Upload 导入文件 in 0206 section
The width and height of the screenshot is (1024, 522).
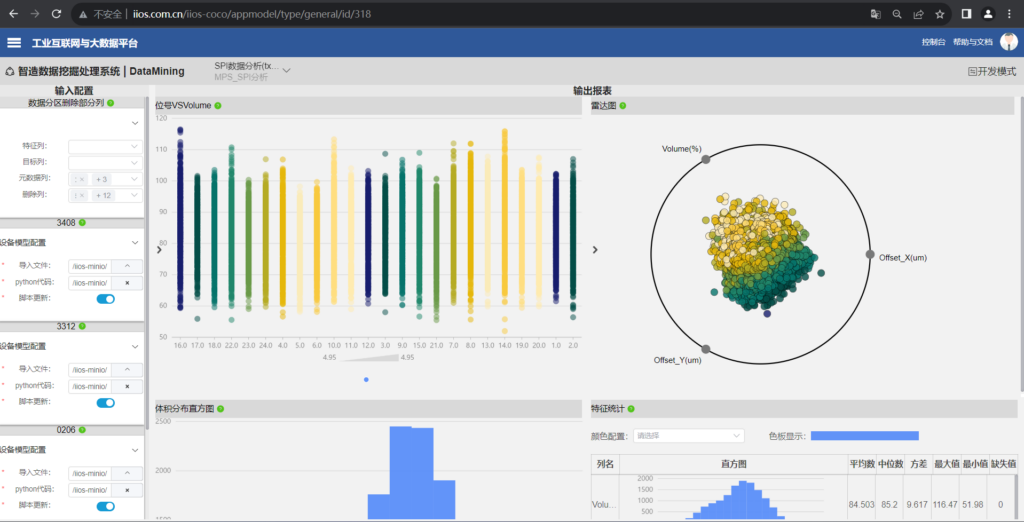click(x=127, y=472)
